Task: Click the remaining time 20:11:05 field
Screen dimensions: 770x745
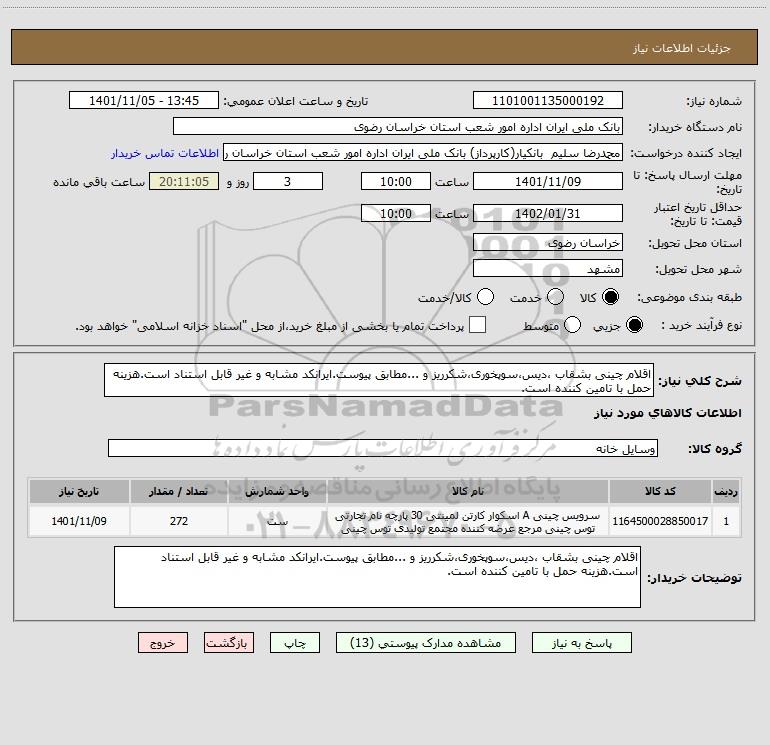Action: click(x=184, y=182)
